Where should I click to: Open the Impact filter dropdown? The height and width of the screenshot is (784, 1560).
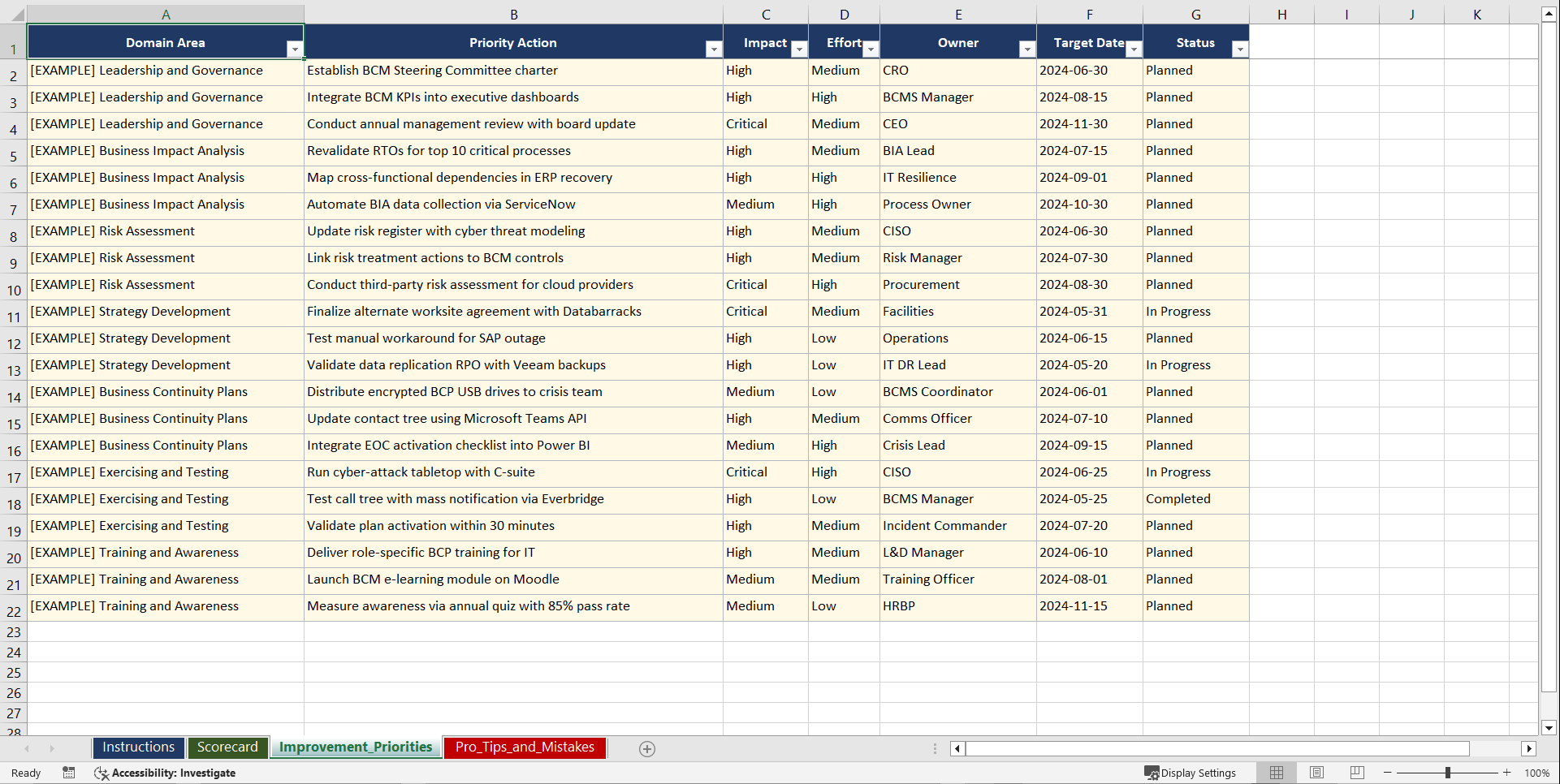point(799,49)
